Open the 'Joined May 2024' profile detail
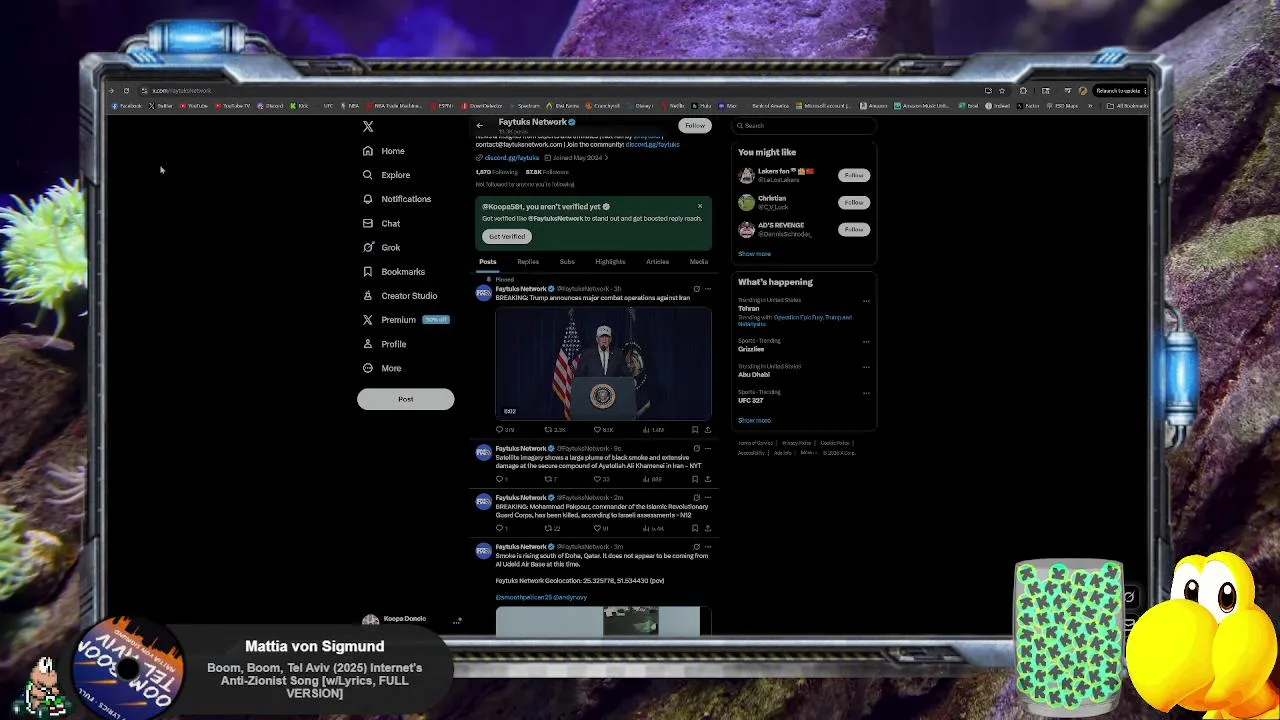Viewport: 1280px width, 720px height. [x=577, y=158]
